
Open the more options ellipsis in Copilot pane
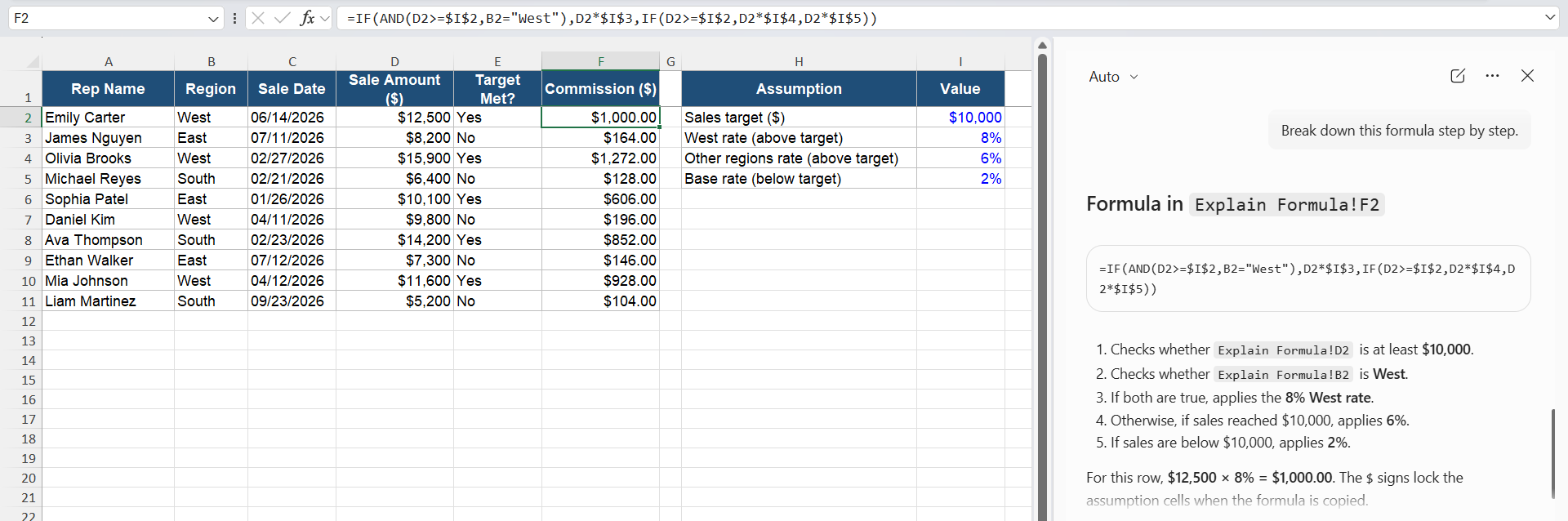tap(1493, 76)
